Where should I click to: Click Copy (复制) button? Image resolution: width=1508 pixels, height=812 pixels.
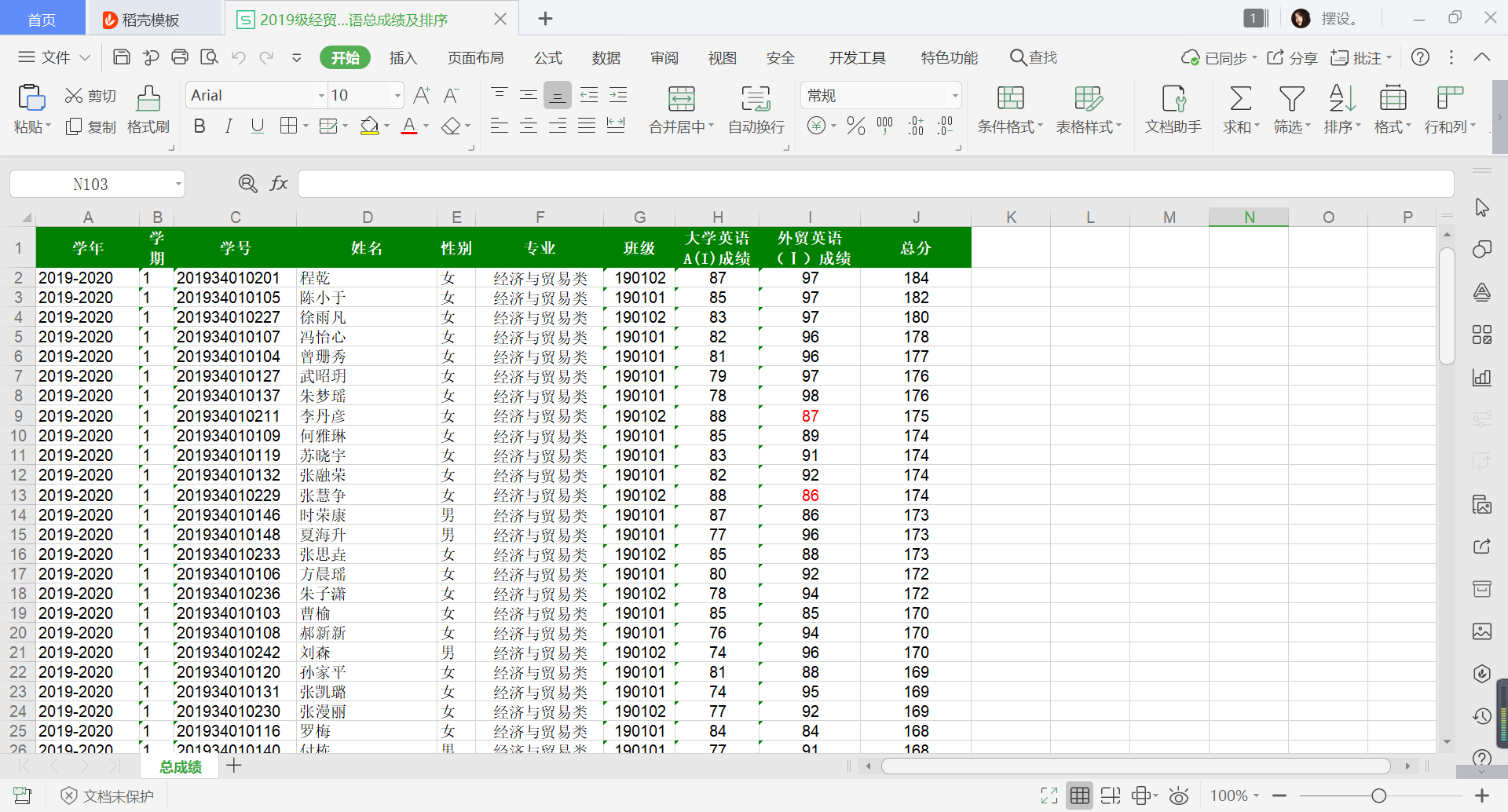pyautogui.click(x=91, y=126)
